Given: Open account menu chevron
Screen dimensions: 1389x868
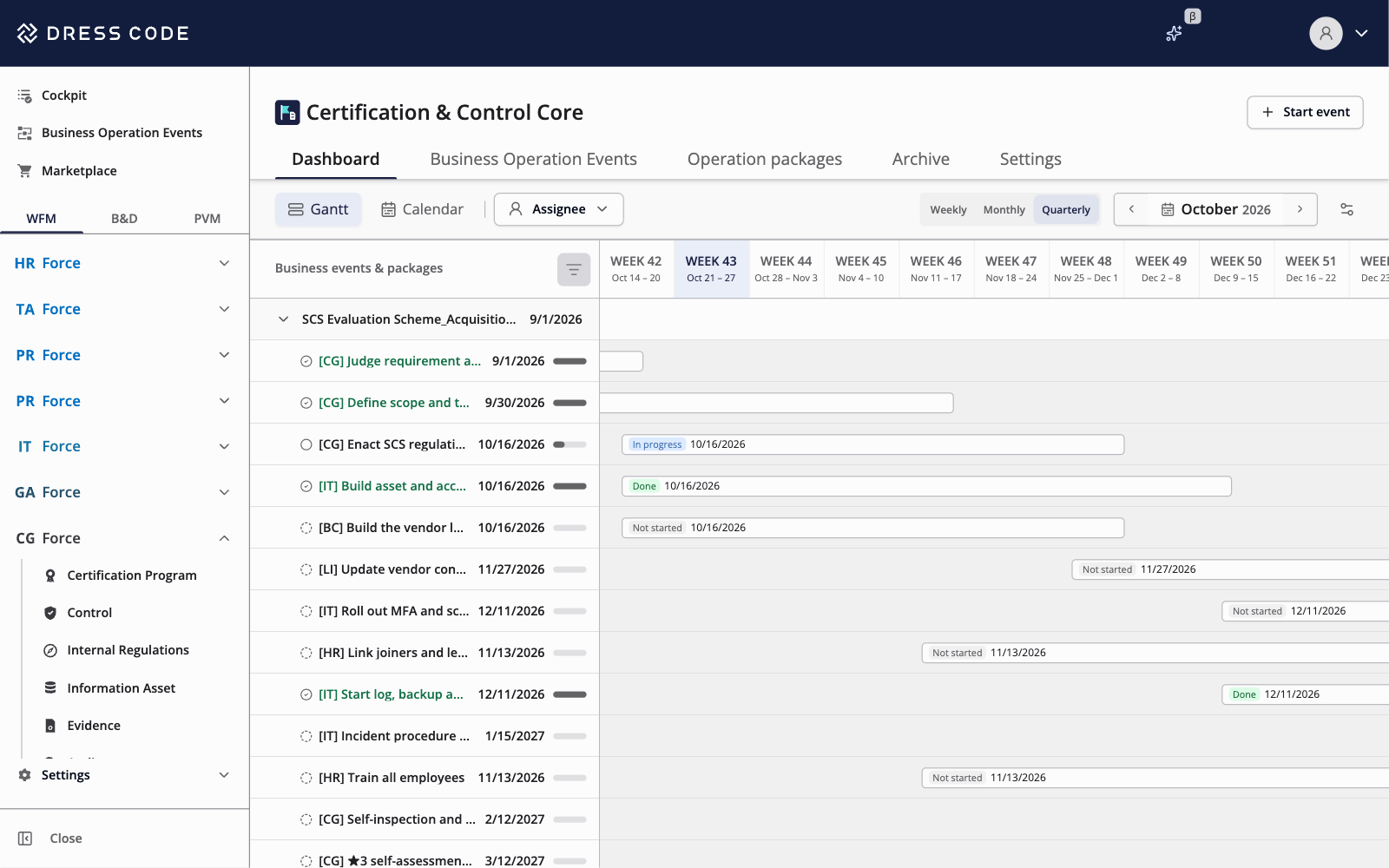Looking at the screenshot, I should pyautogui.click(x=1361, y=33).
